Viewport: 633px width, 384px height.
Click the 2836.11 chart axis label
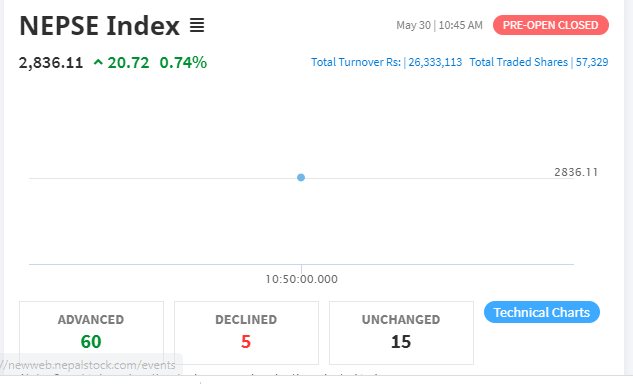pyautogui.click(x=576, y=172)
